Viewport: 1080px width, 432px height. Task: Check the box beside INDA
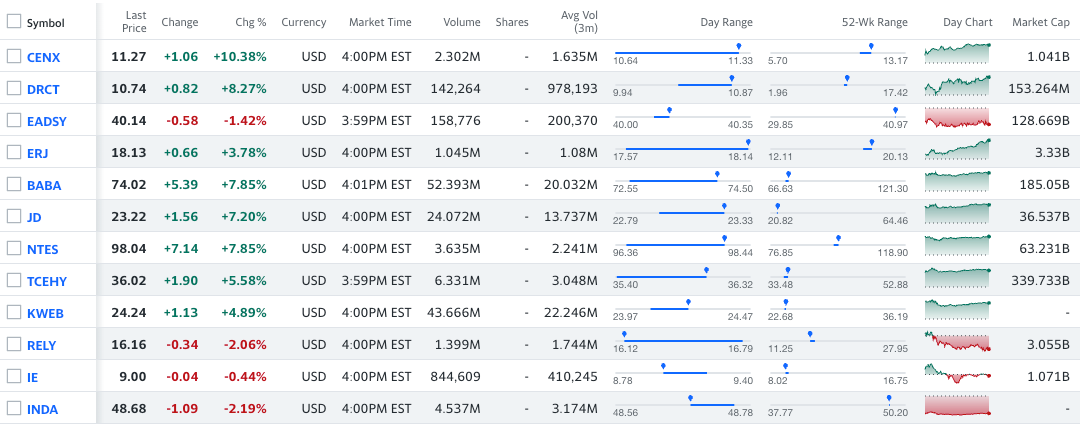click(14, 408)
